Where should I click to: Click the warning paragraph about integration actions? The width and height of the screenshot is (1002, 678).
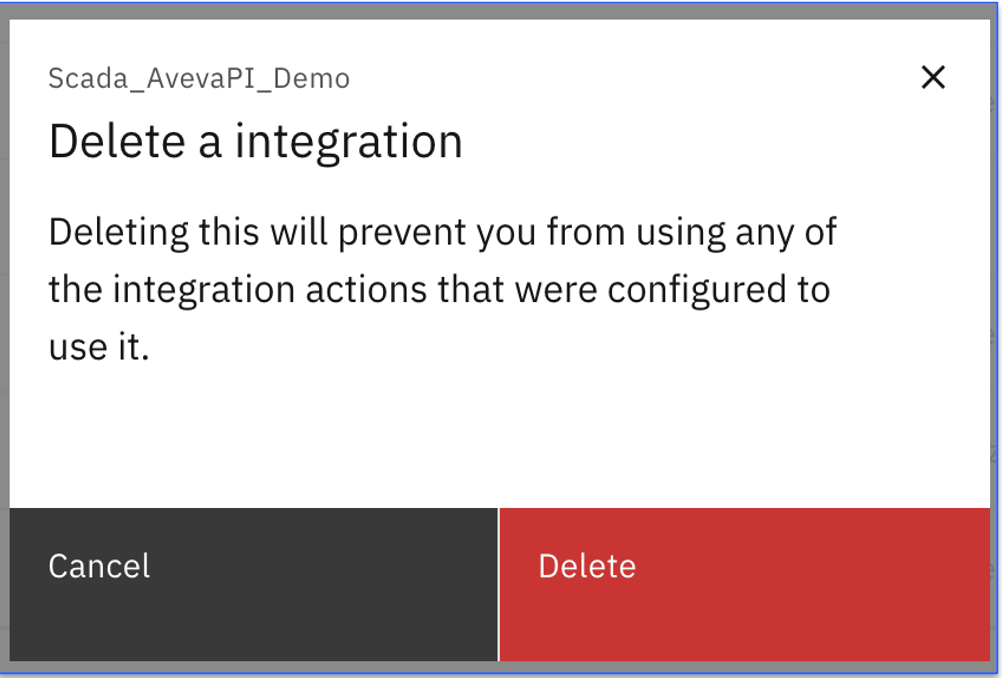point(442,289)
